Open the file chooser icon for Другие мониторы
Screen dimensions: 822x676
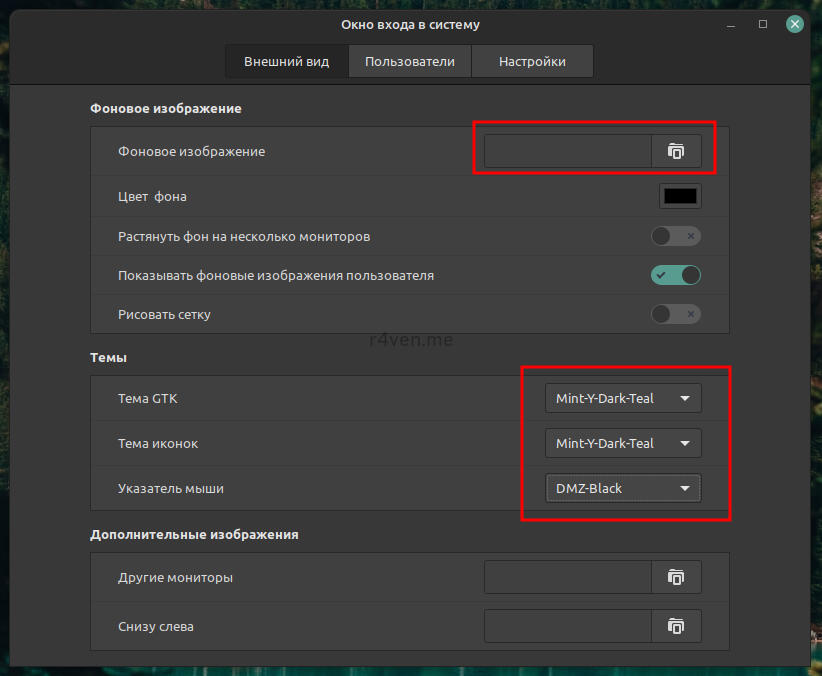point(676,577)
